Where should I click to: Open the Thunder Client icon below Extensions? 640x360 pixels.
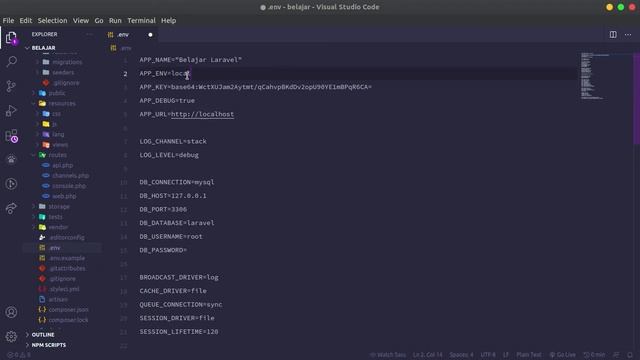pyautogui.click(x=11, y=160)
